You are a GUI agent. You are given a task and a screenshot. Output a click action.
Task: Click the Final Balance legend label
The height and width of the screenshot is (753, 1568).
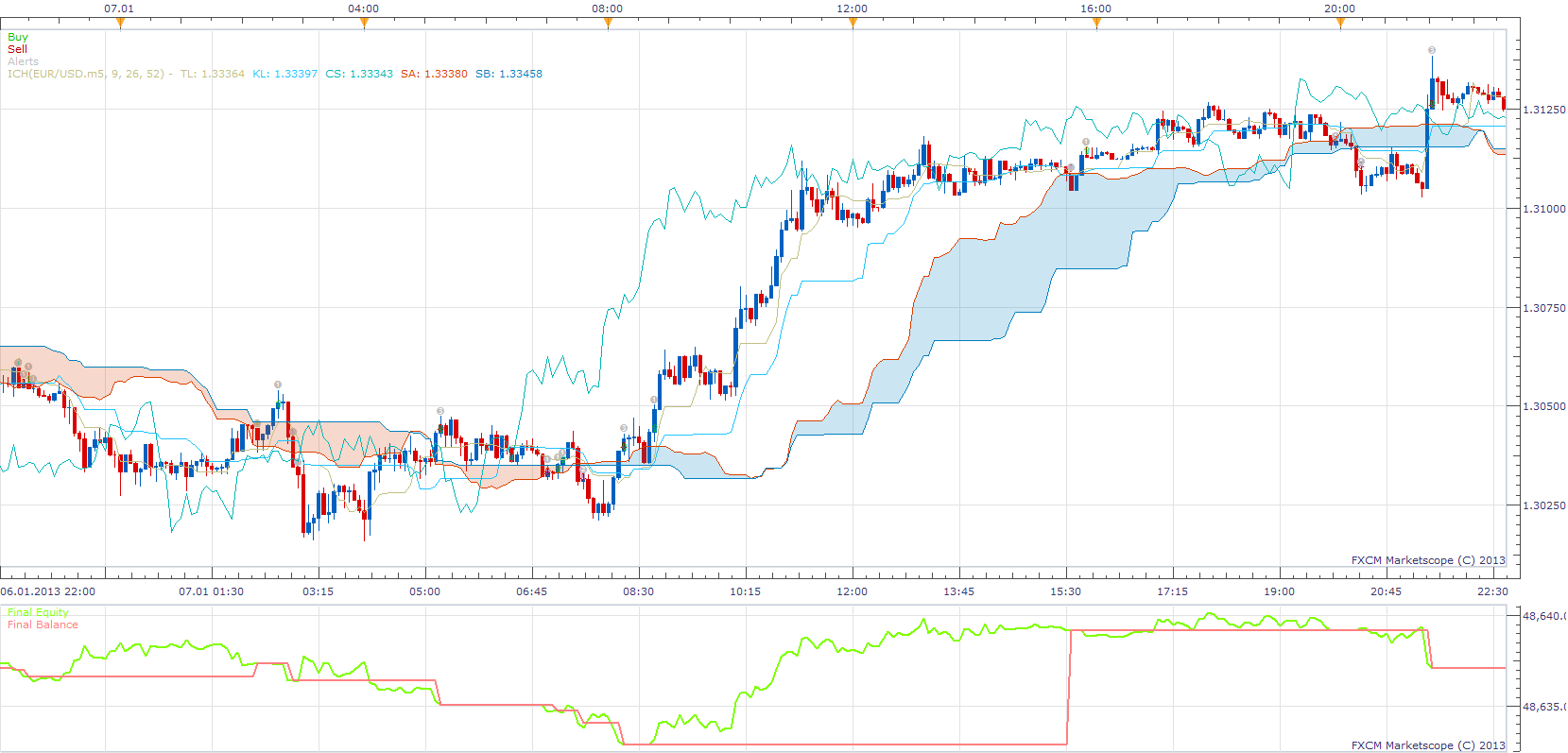[43, 625]
